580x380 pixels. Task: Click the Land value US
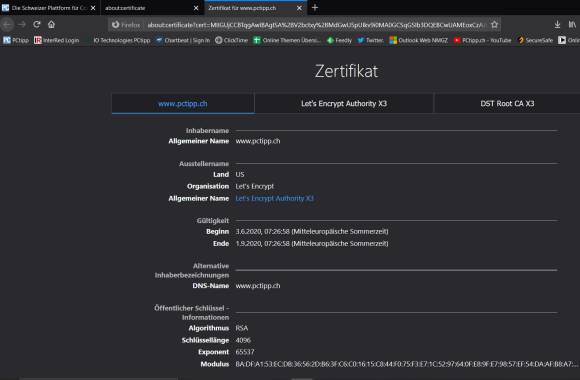point(240,174)
